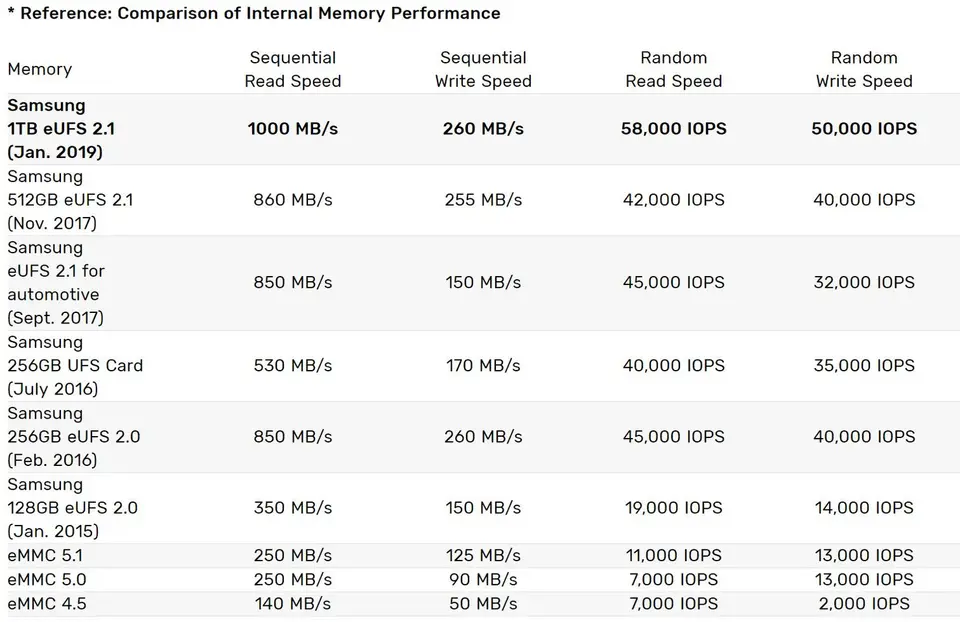Select the Samsung 256GB UFS Card label
The height and width of the screenshot is (622, 960).
[75, 366]
